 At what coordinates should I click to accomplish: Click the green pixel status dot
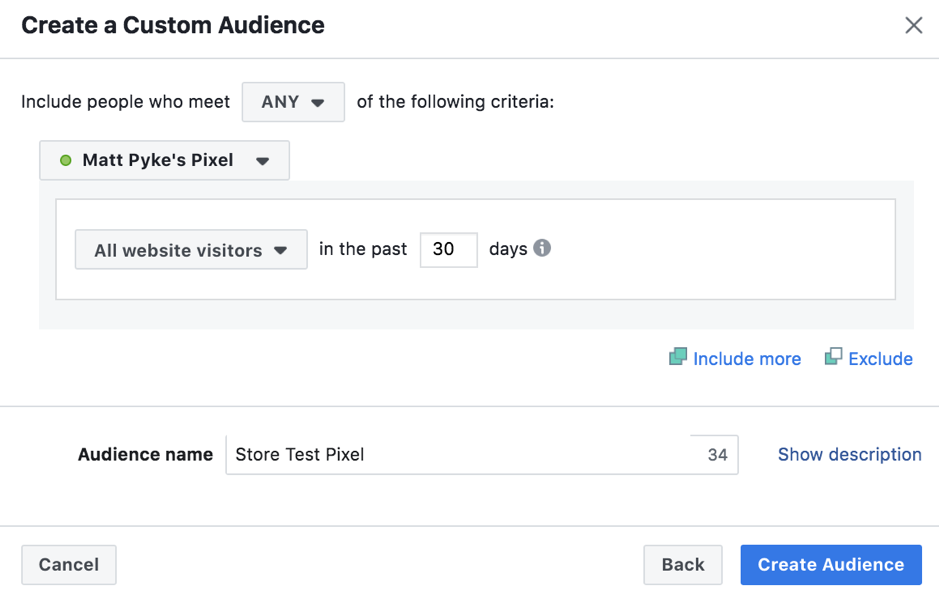pos(66,160)
